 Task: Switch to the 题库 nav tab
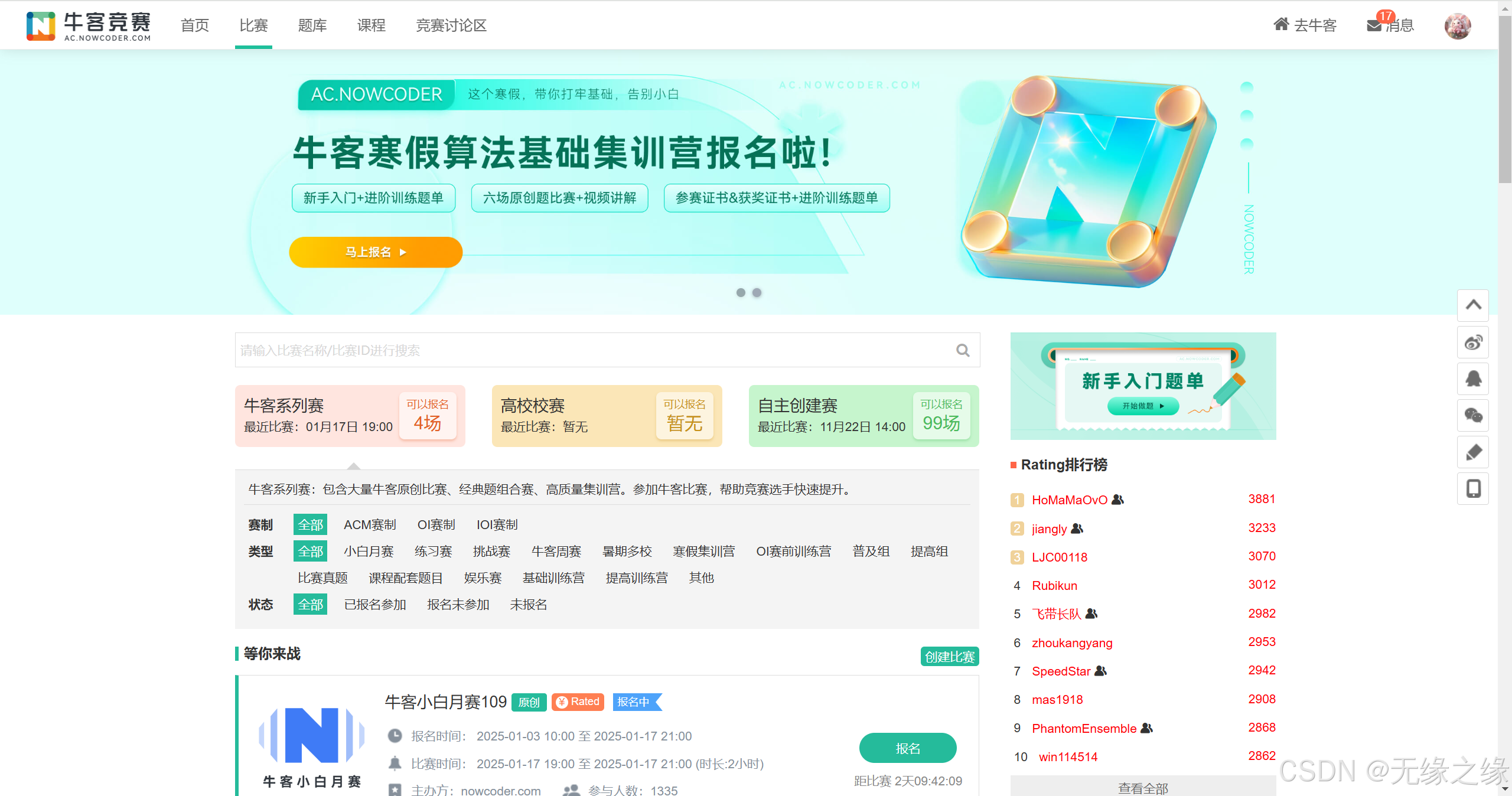[x=312, y=25]
